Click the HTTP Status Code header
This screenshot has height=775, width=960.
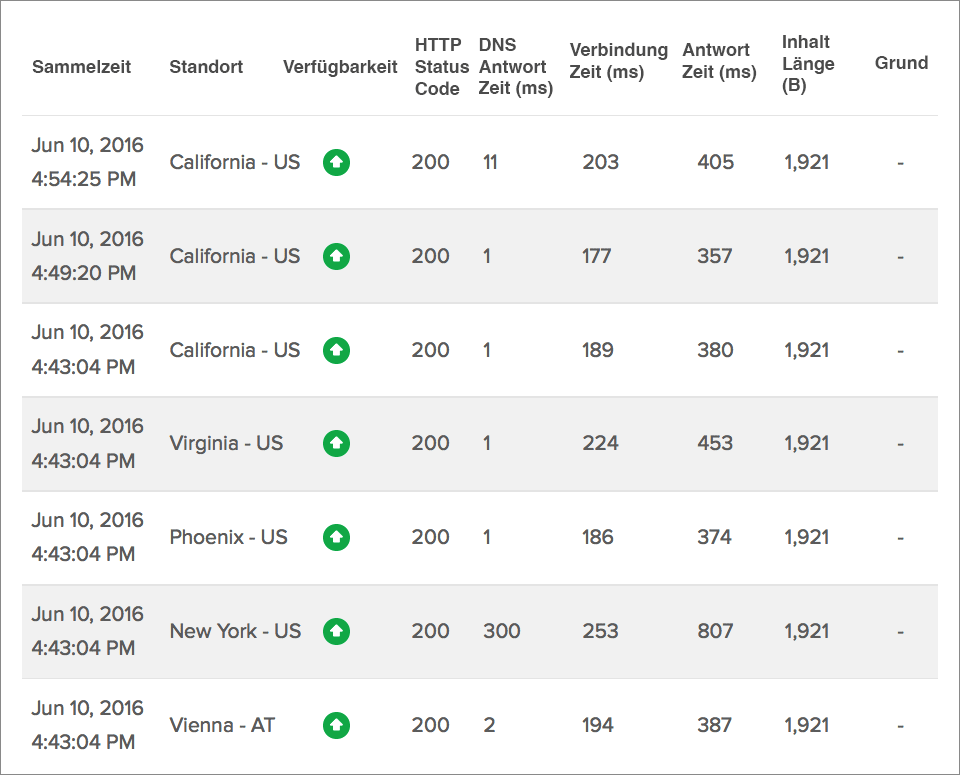(x=441, y=67)
